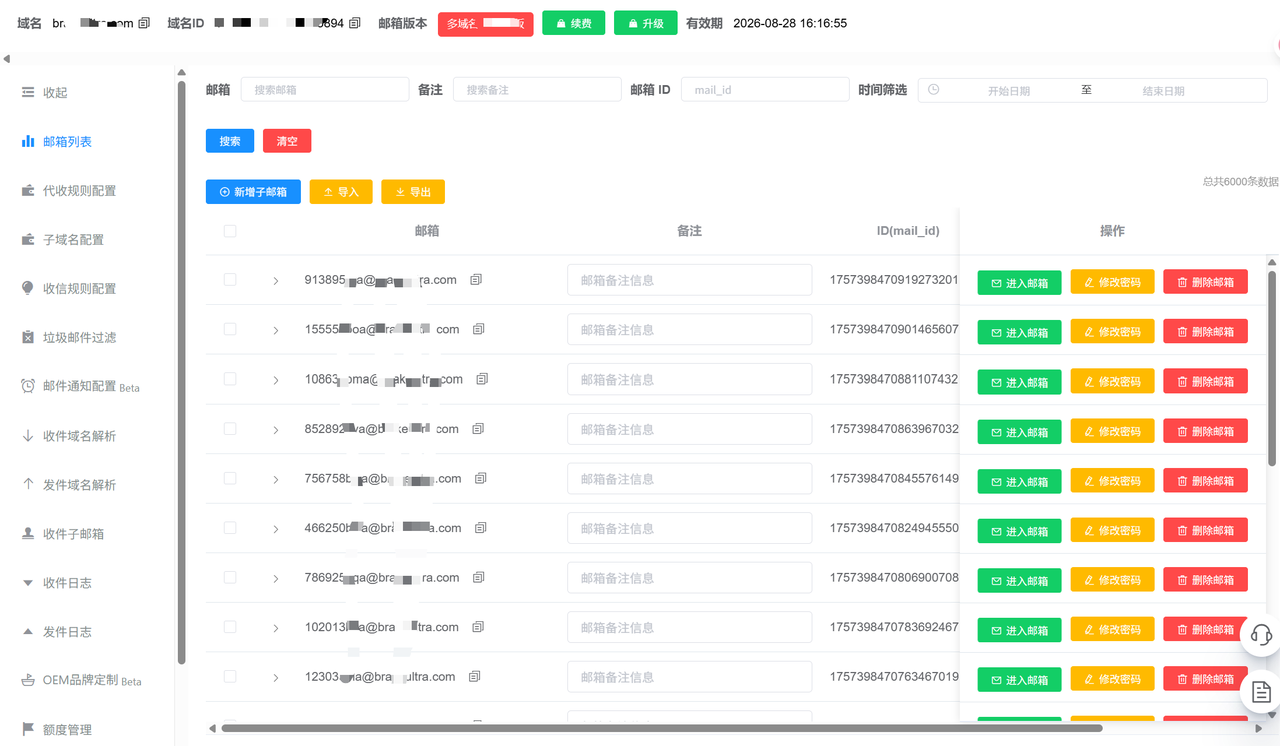1280x746 pixels.
Task: Select all rows with header checkbox
Action: click(230, 231)
